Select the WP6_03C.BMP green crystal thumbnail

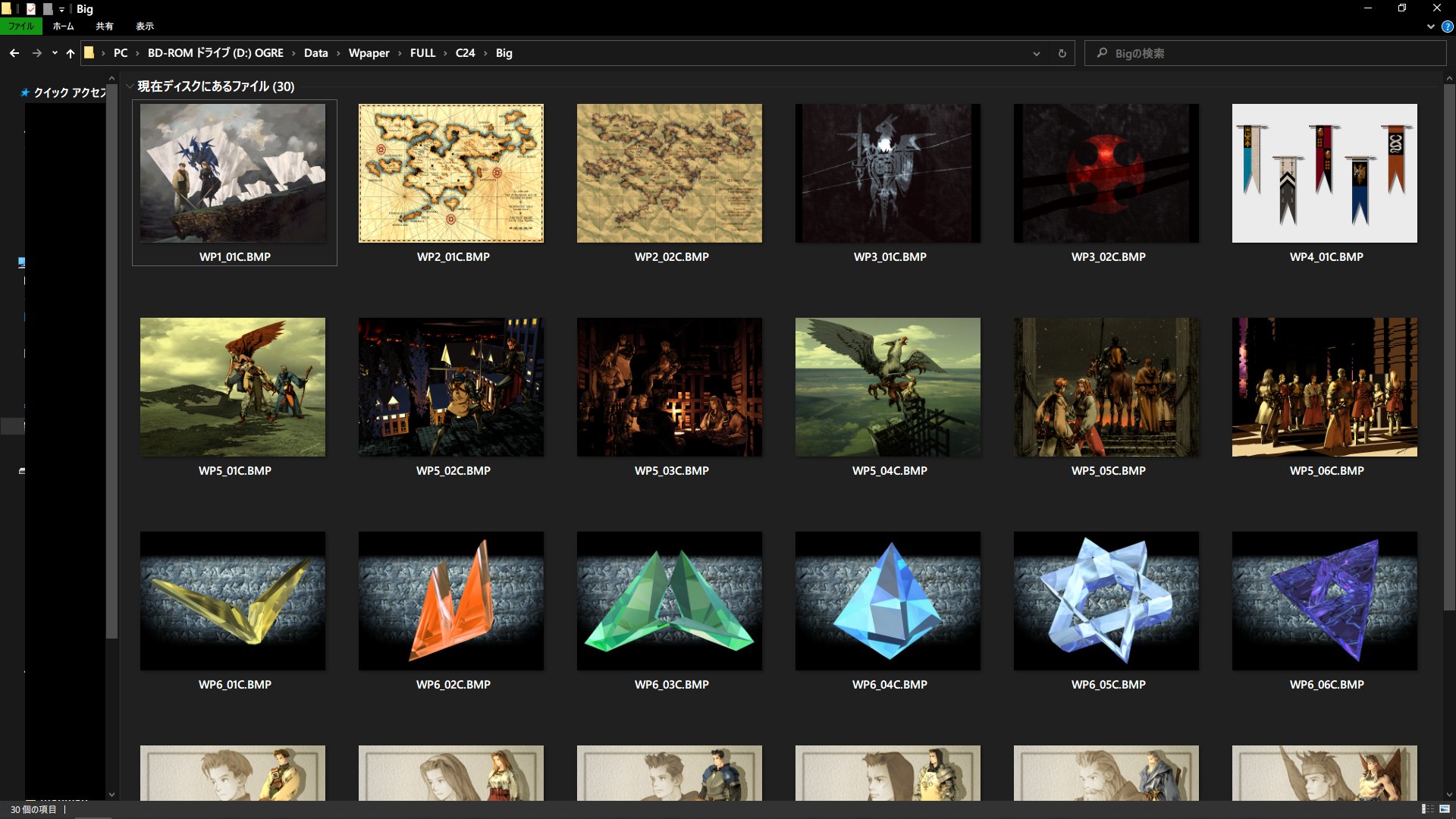(670, 601)
